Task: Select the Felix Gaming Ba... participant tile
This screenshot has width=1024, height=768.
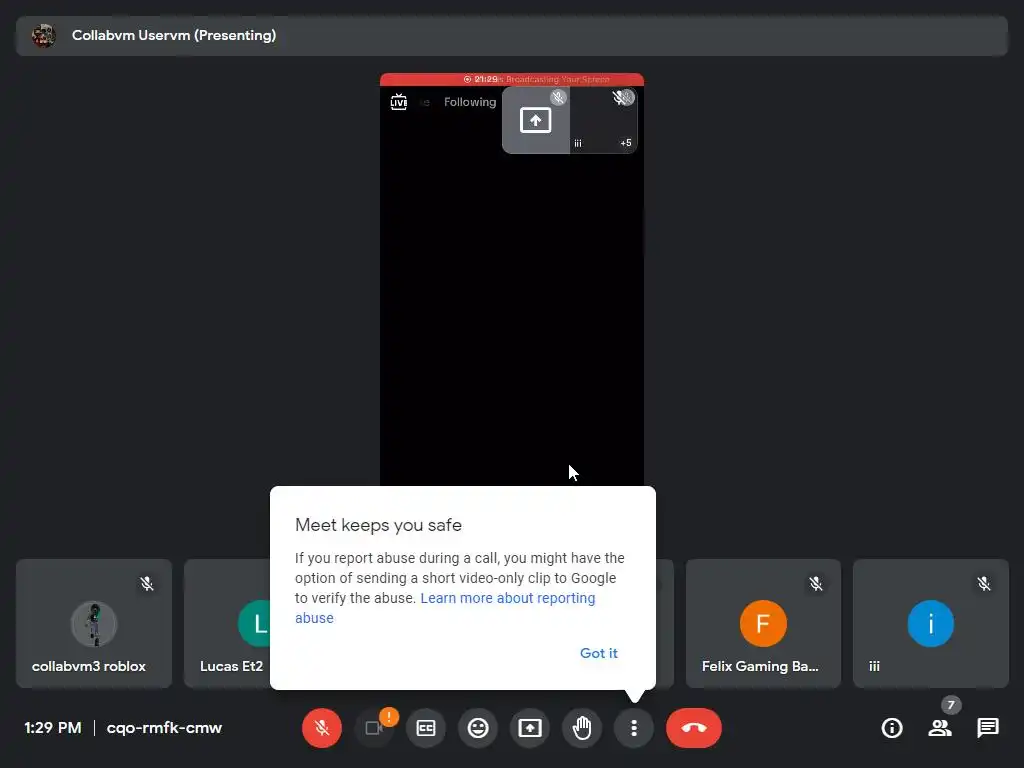Action: coord(763,623)
